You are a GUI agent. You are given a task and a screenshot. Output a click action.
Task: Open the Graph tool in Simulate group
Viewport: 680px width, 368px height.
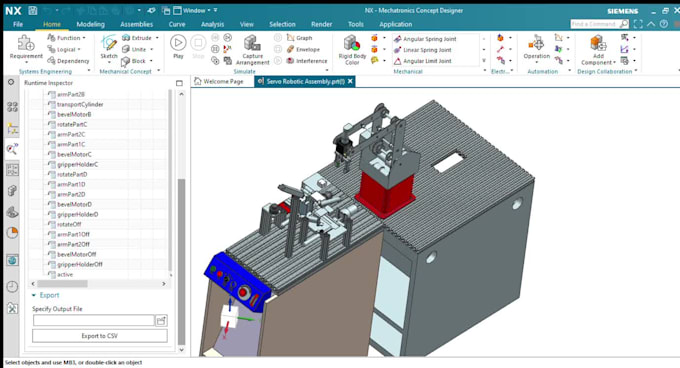coord(299,38)
